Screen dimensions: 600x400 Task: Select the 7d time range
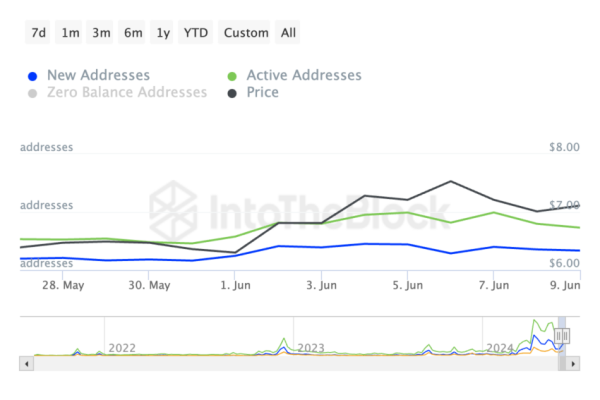click(38, 33)
